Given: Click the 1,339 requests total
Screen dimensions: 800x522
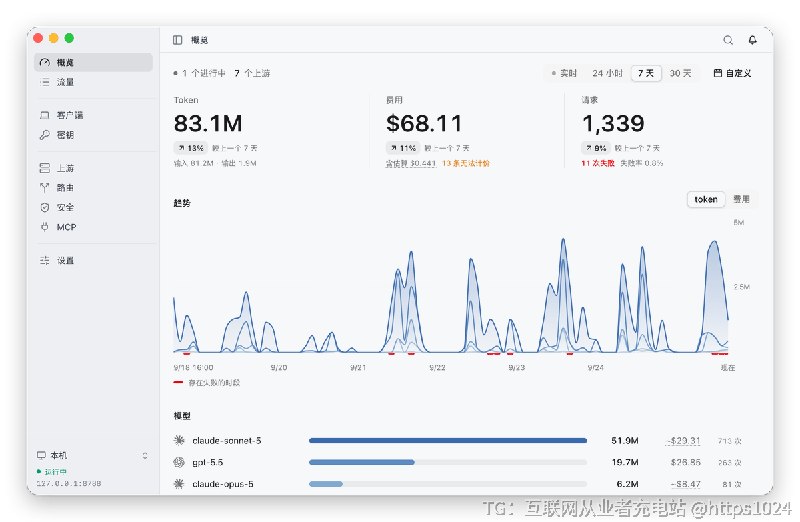Looking at the screenshot, I should [x=613, y=123].
